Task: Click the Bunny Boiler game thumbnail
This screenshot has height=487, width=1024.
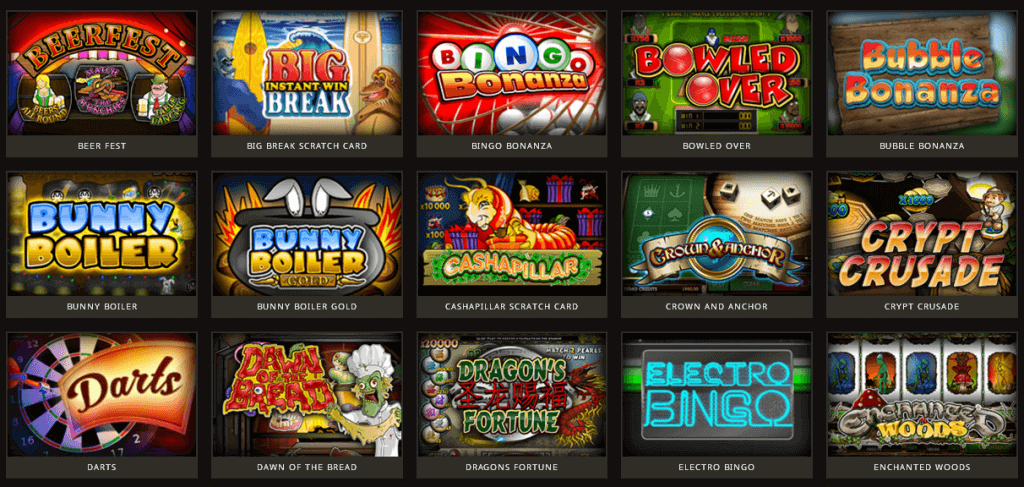Action: pyautogui.click(x=102, y=234)
